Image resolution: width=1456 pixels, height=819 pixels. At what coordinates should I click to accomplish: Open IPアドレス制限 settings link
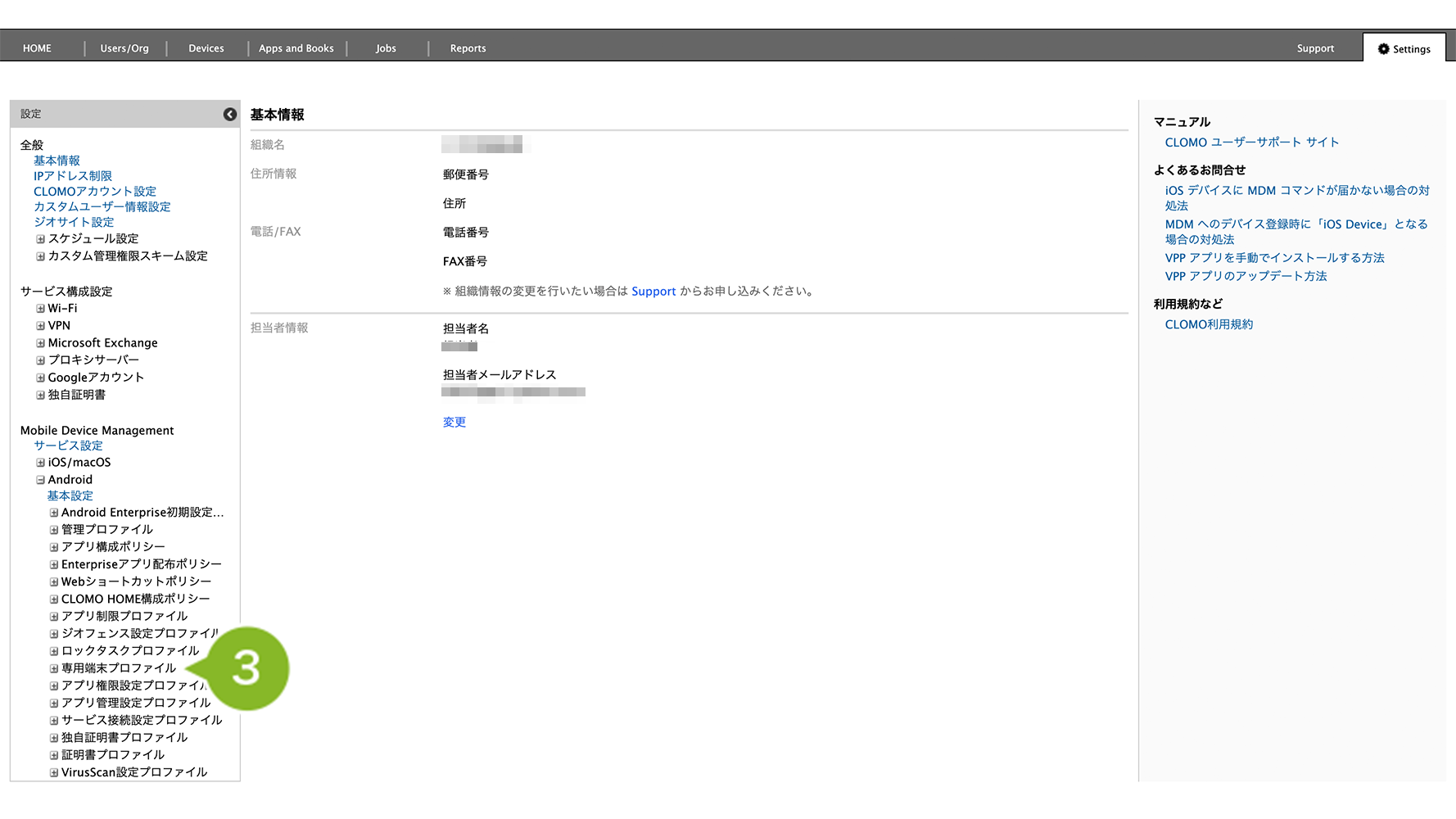point(72,176)
